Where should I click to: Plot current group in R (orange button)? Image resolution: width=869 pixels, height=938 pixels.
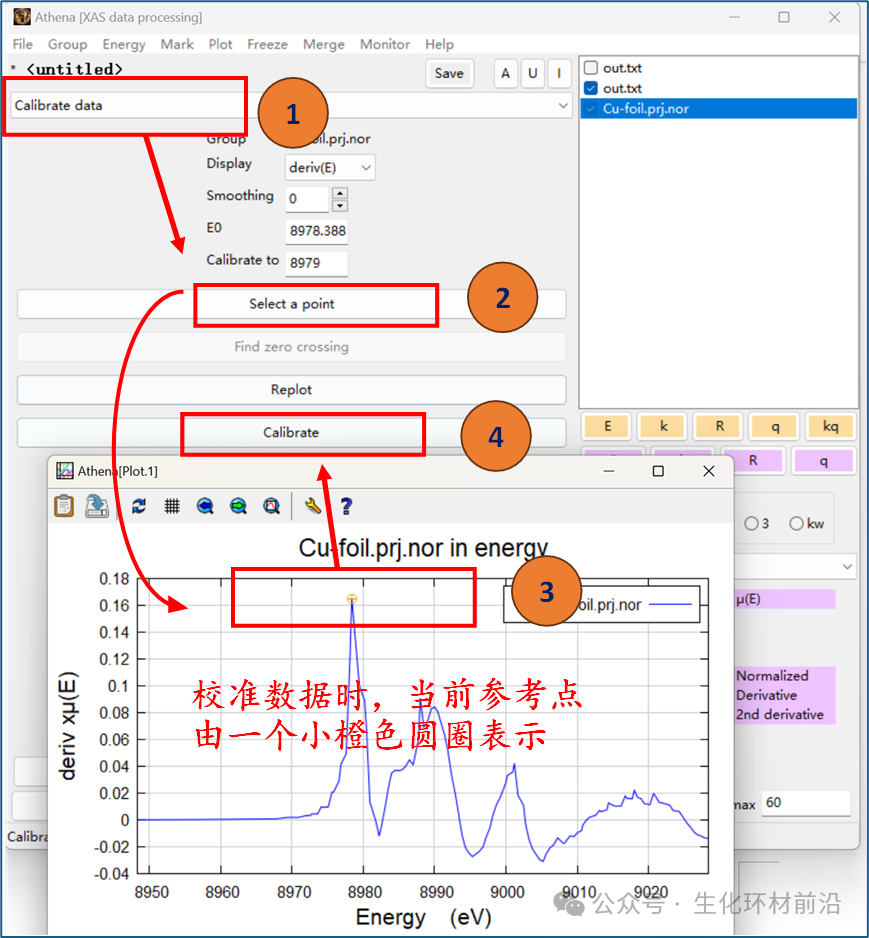click(x=719, y=426)
